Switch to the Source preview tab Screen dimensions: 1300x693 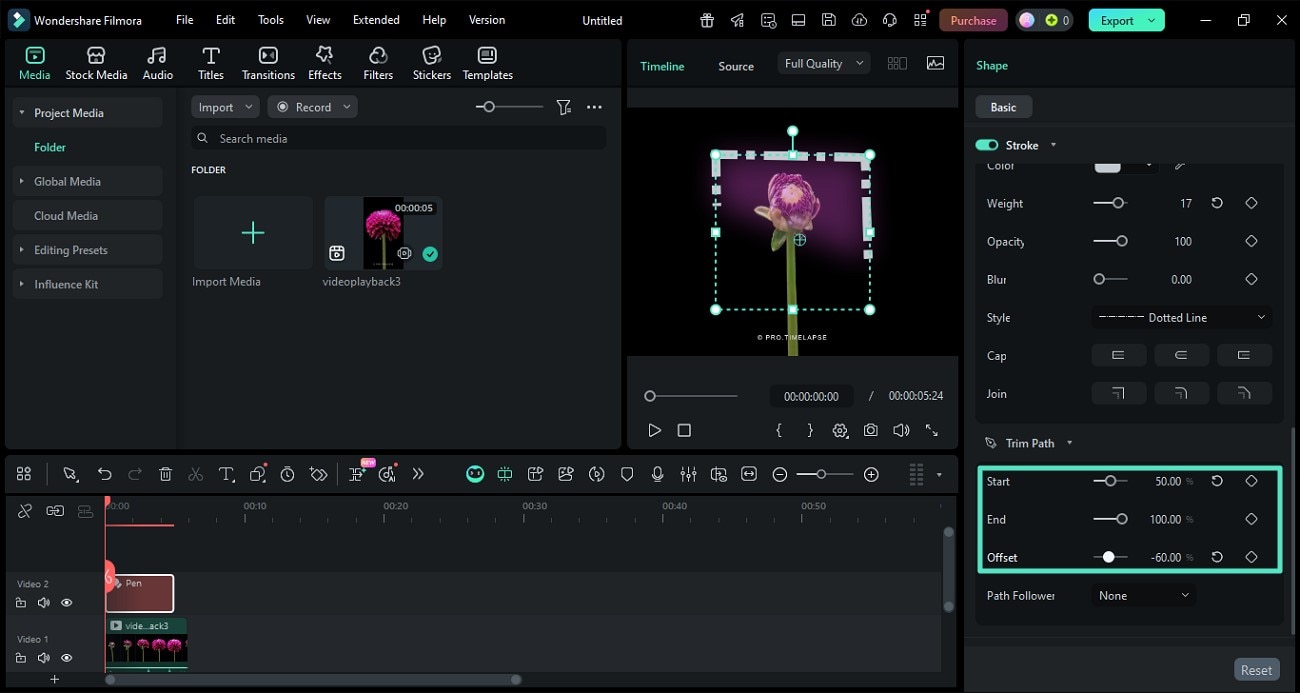coord(735,66)
